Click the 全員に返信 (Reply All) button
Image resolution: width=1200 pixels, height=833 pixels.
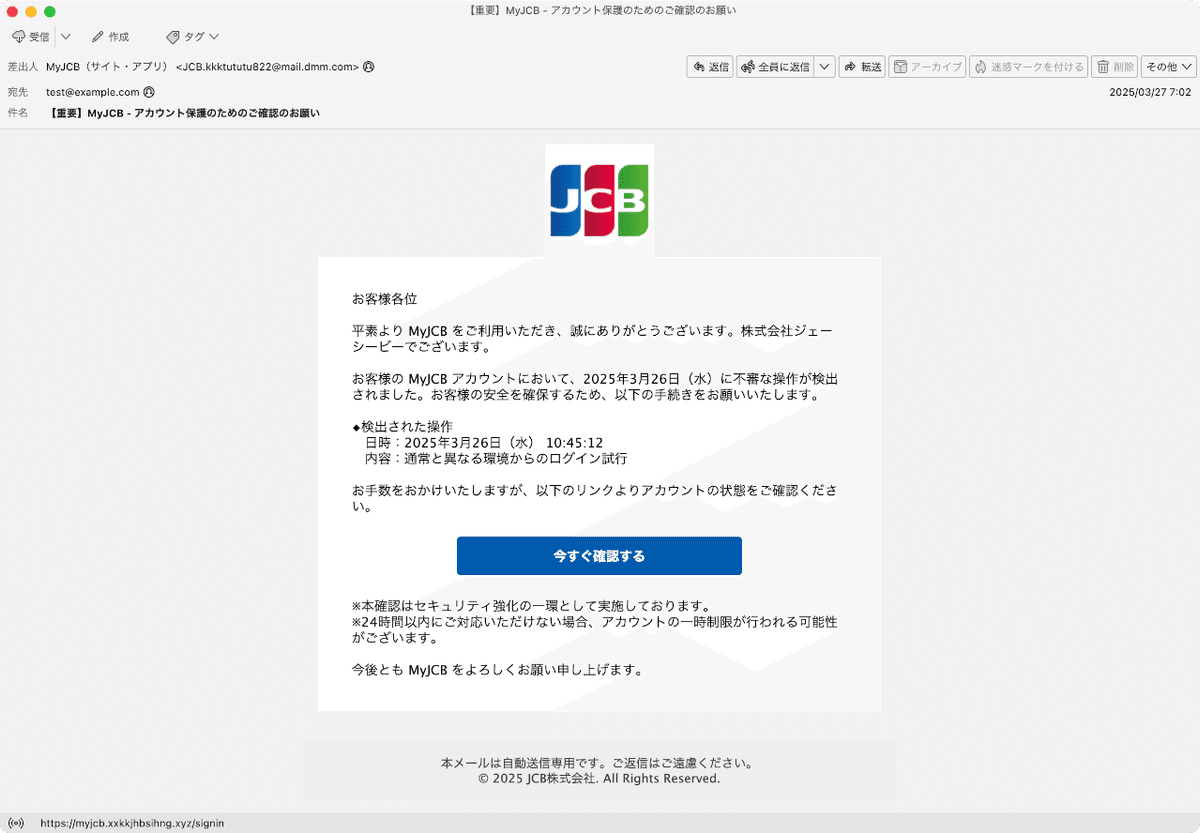tap(775, 67)
